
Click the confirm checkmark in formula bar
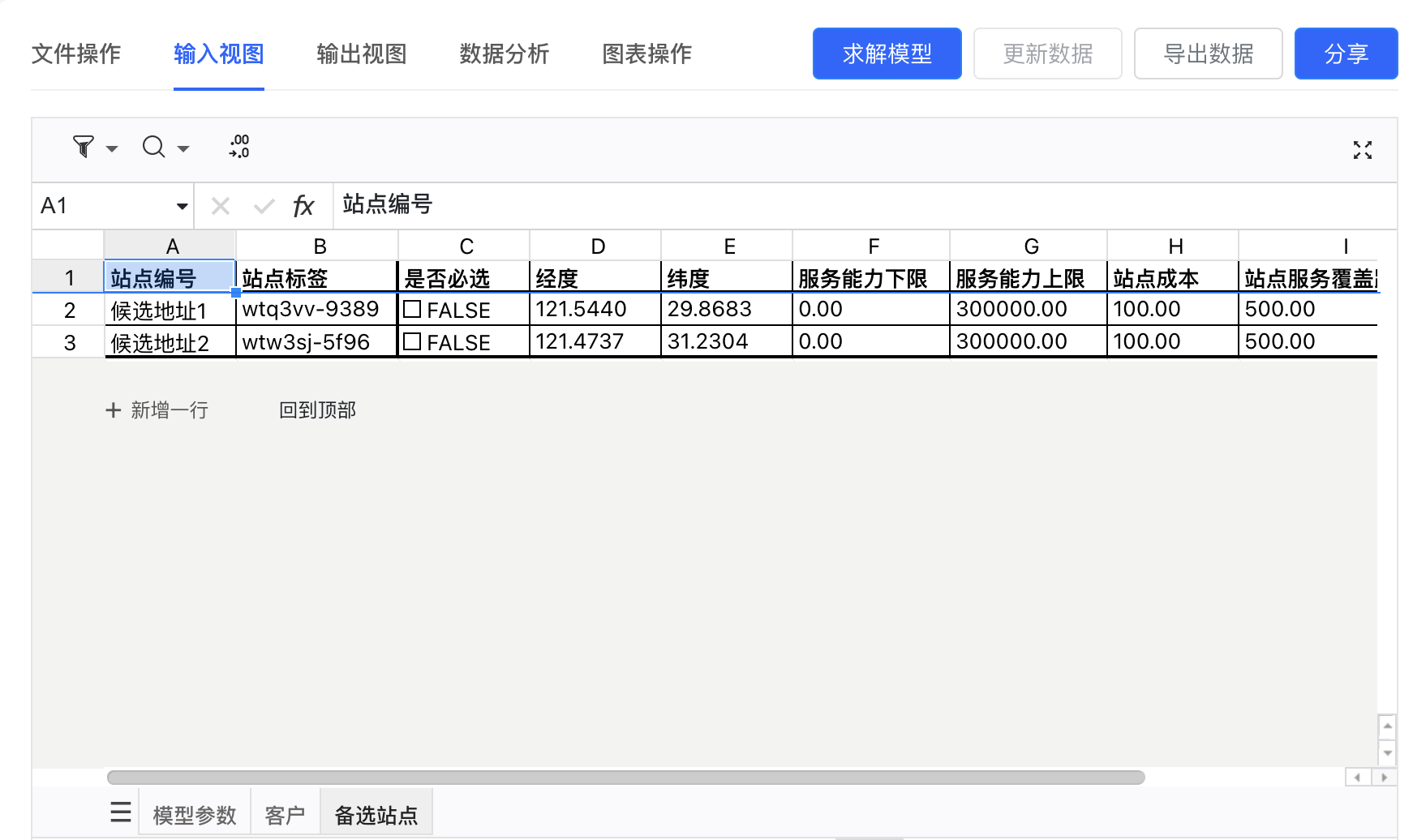pos(264,206)
